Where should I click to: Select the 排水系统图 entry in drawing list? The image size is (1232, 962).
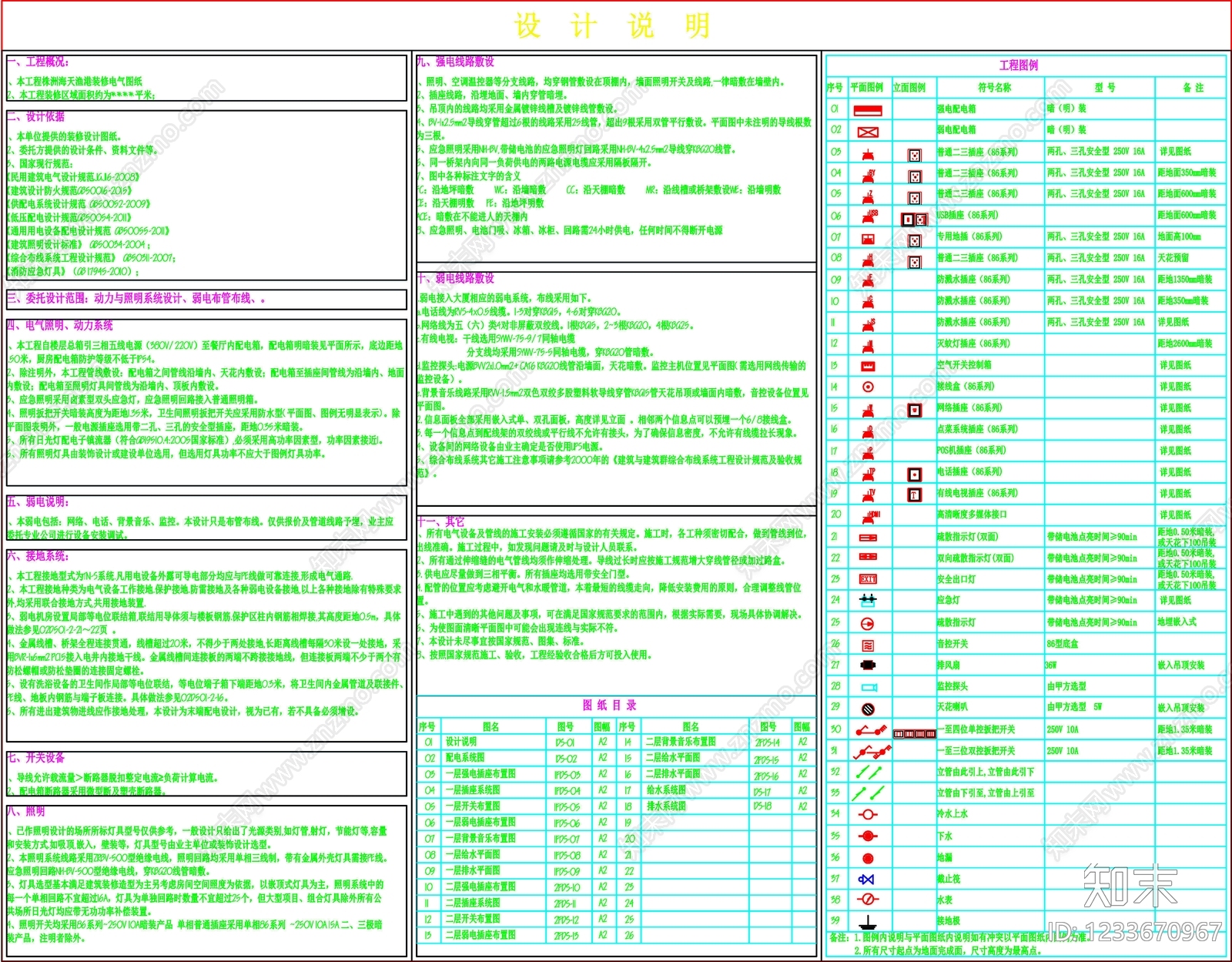coord(665,806)
